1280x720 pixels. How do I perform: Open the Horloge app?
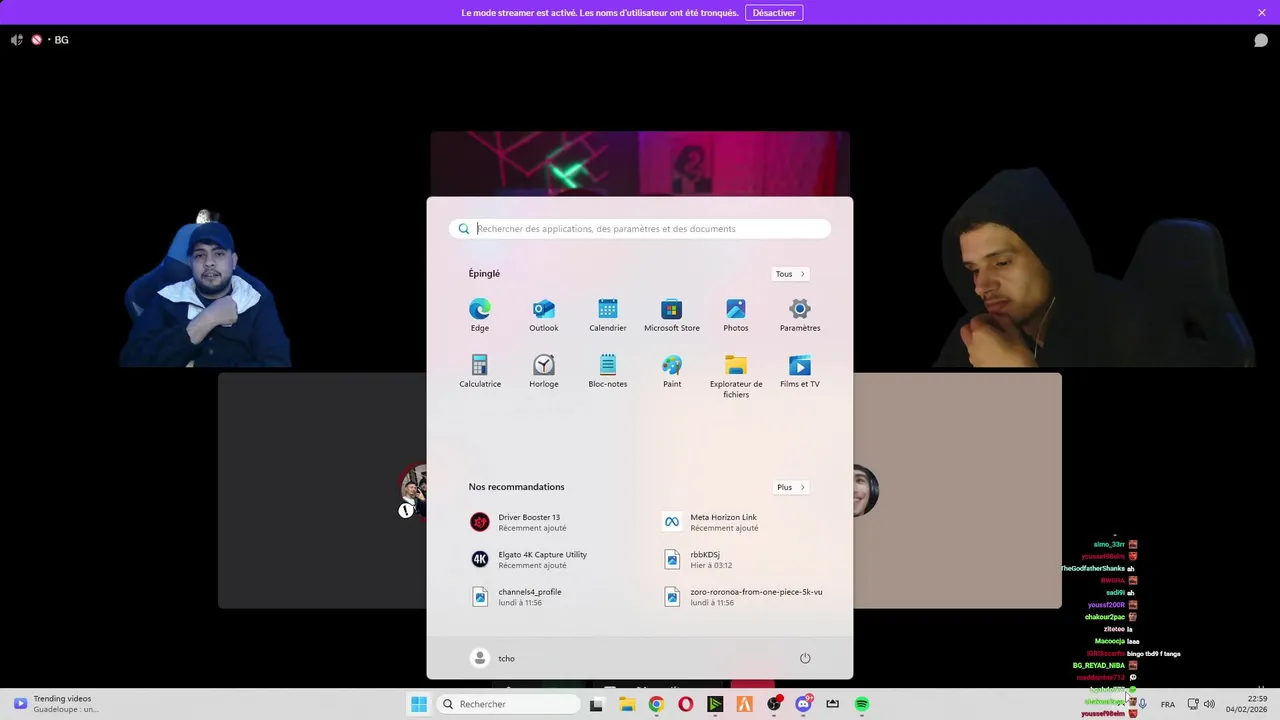[544, 371]
